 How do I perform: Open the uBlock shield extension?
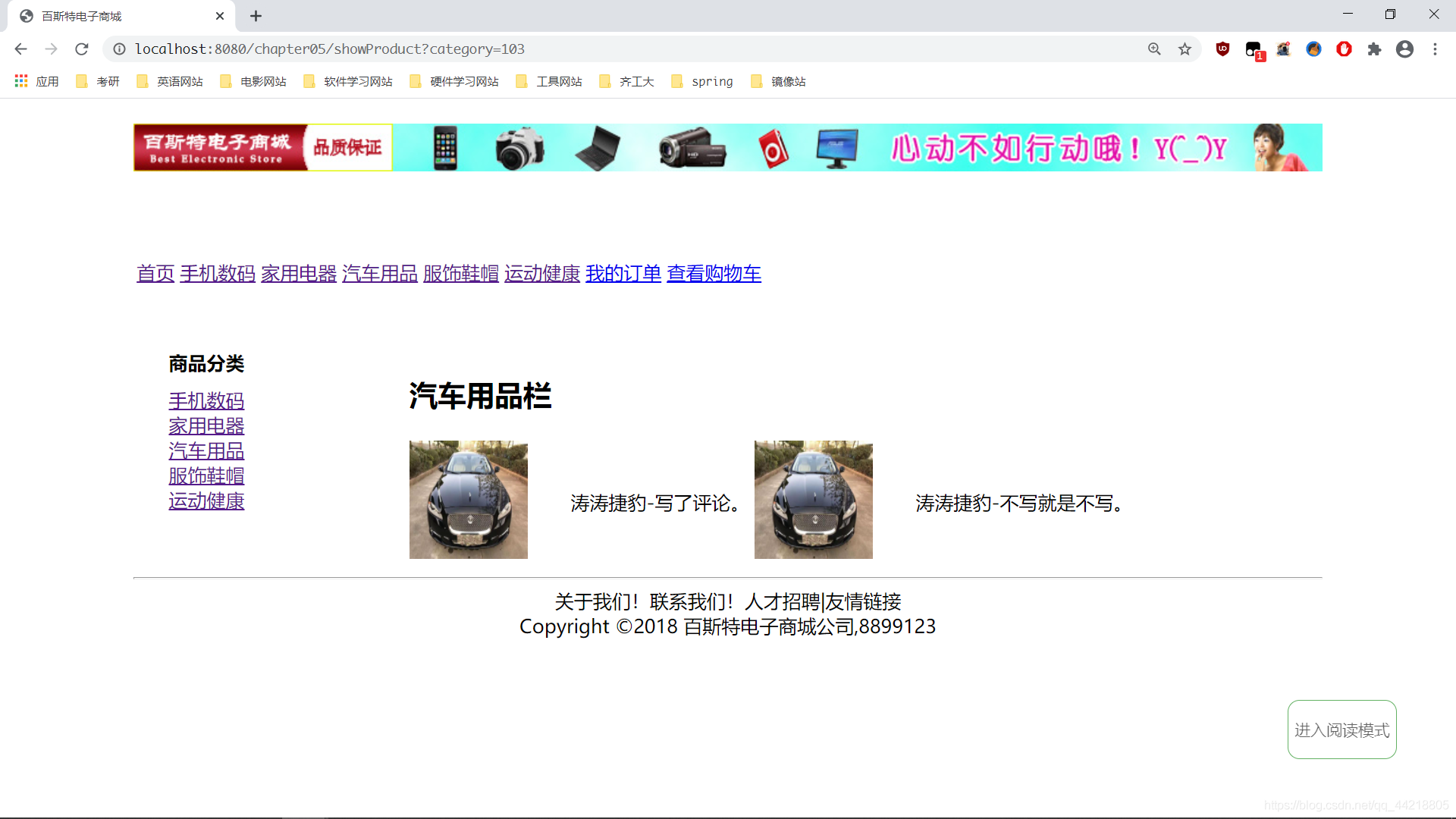point(1222,49)
